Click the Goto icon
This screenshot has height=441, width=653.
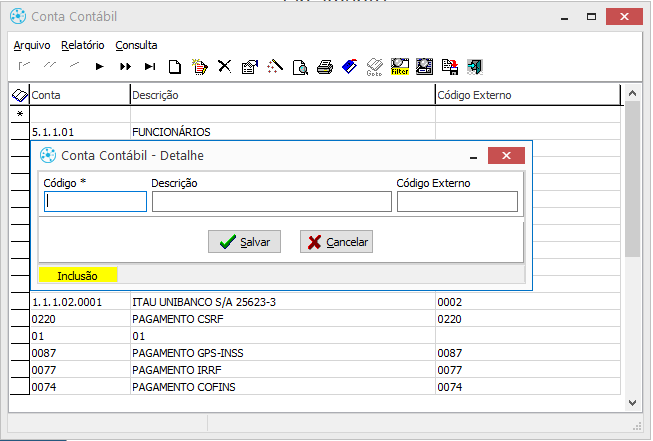374,67
